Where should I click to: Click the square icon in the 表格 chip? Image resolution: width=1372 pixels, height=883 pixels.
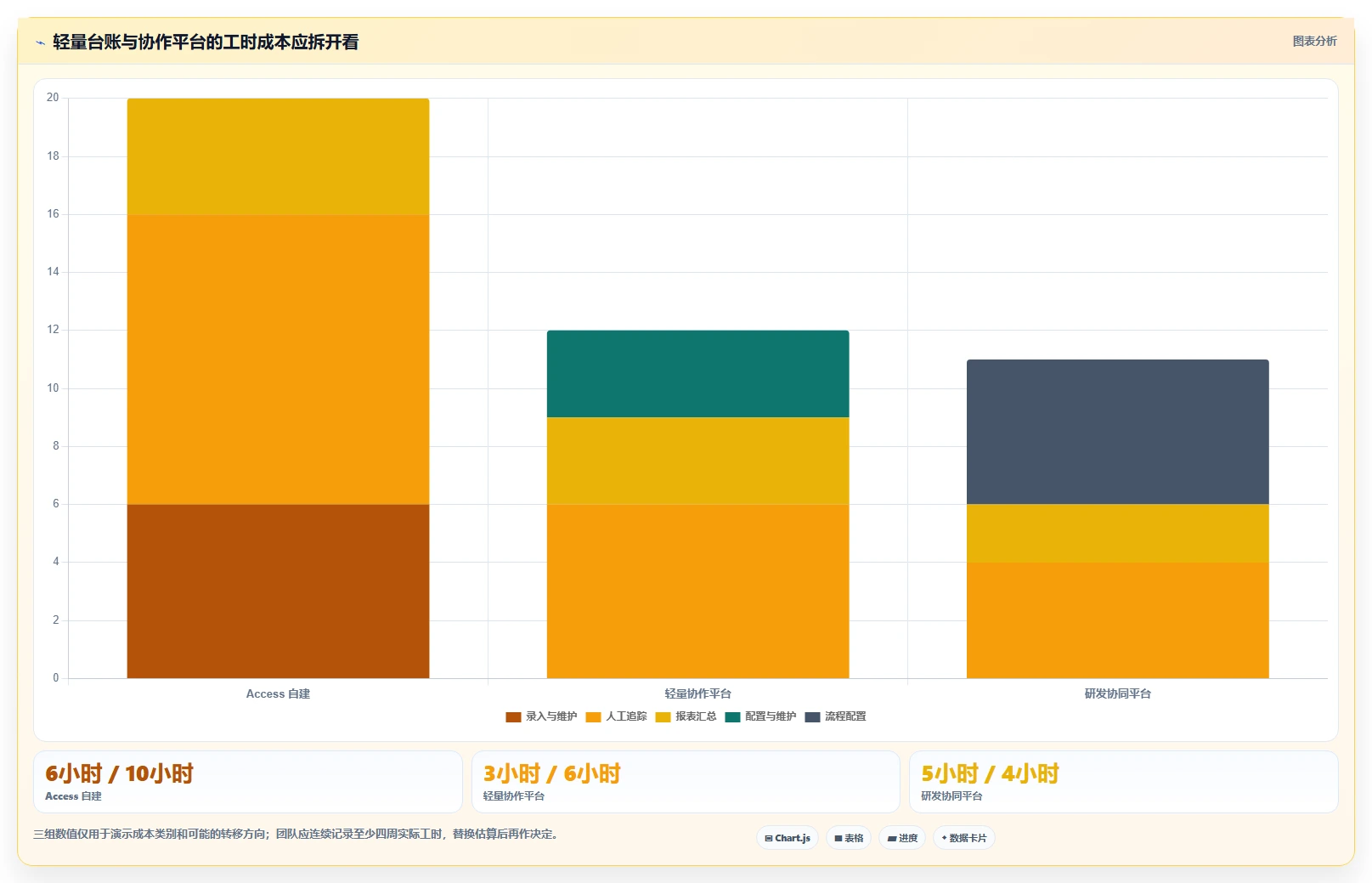tap(838, 838)
